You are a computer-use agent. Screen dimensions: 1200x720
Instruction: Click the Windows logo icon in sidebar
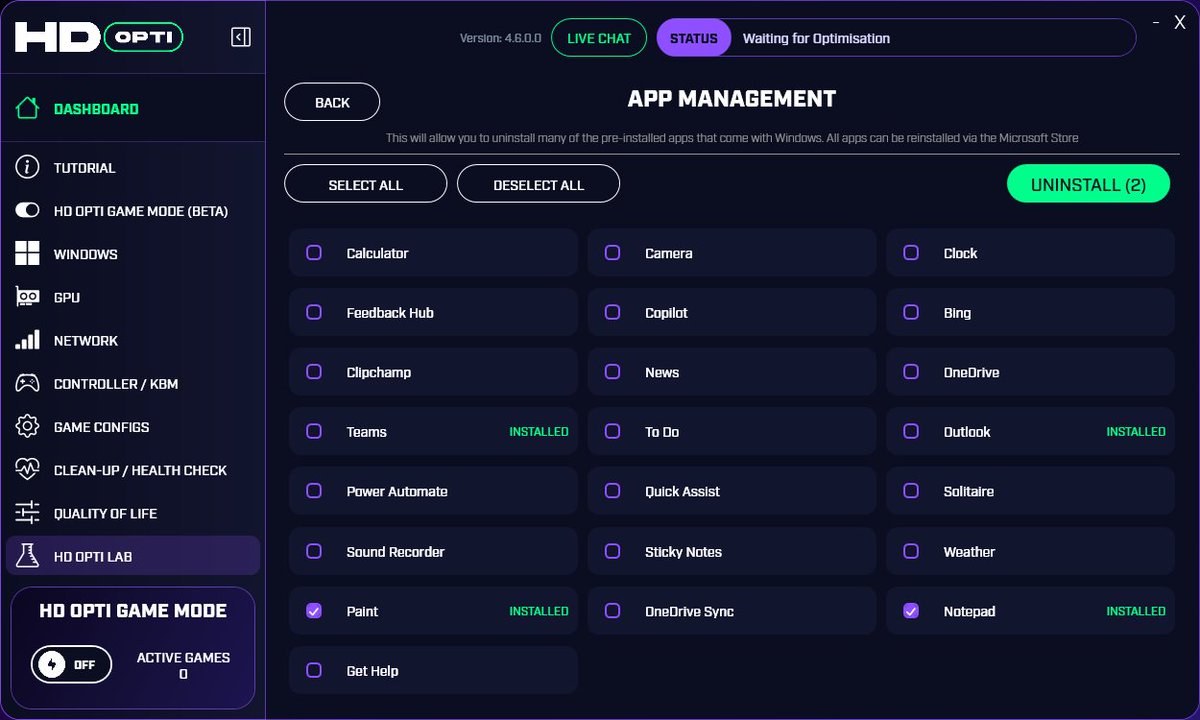click(x=27, y=254)
